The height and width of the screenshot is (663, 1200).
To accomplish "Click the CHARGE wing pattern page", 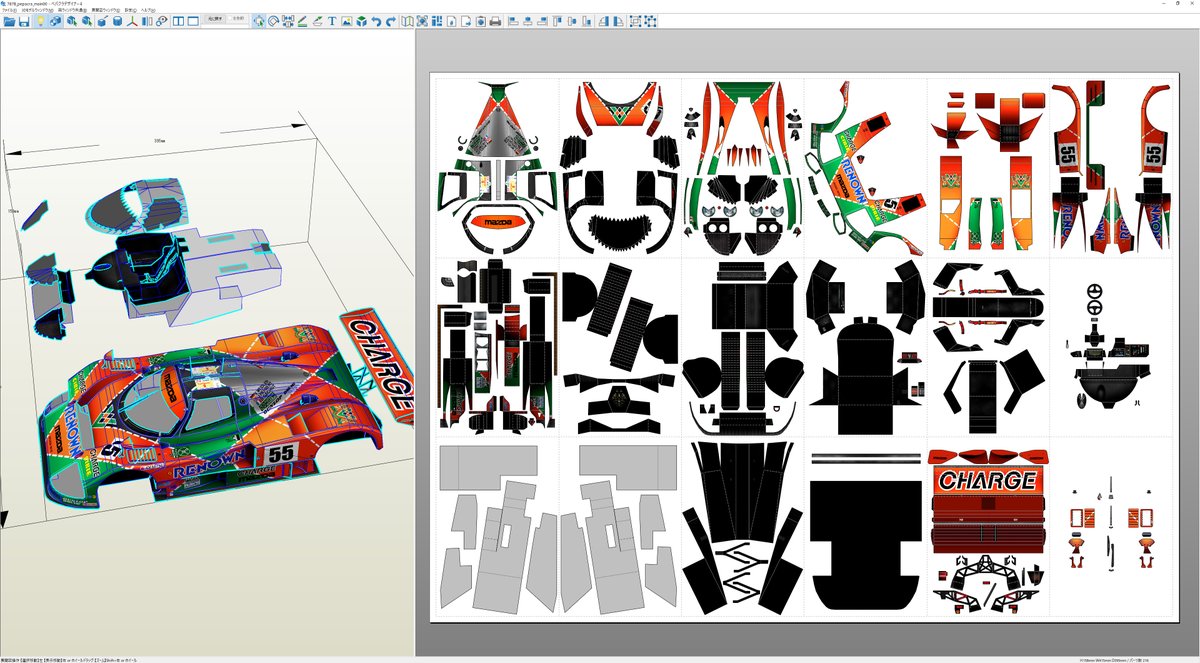I will (987, 527).
